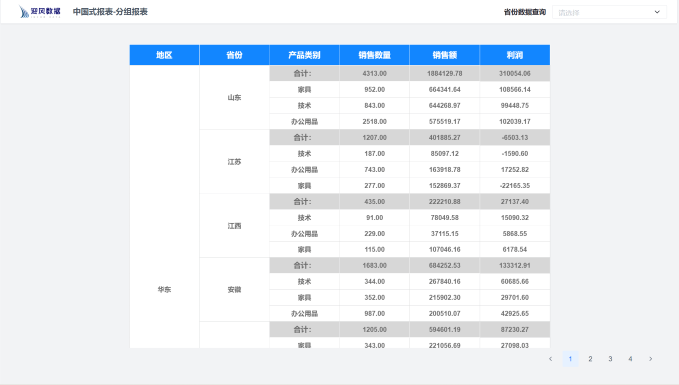
Task: Click sales total 594601.19
Action: click(445, 330)
